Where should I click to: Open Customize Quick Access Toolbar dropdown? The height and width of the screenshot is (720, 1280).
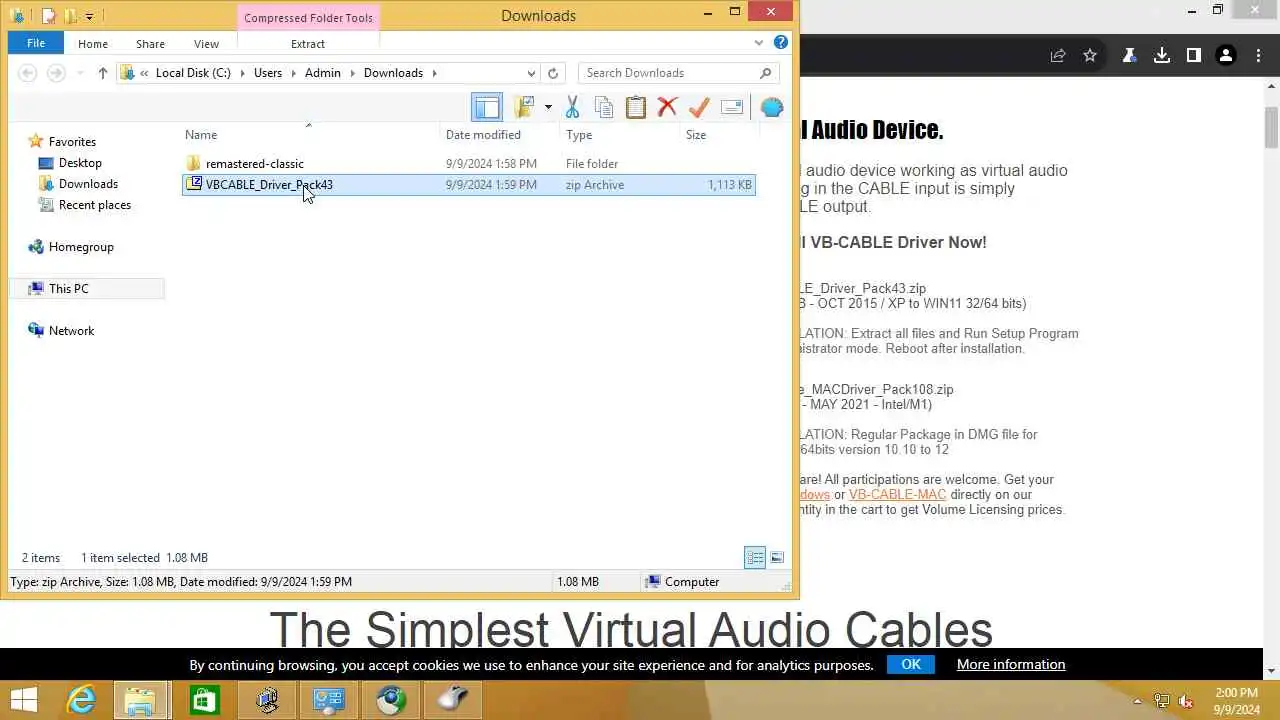[89, 16]
